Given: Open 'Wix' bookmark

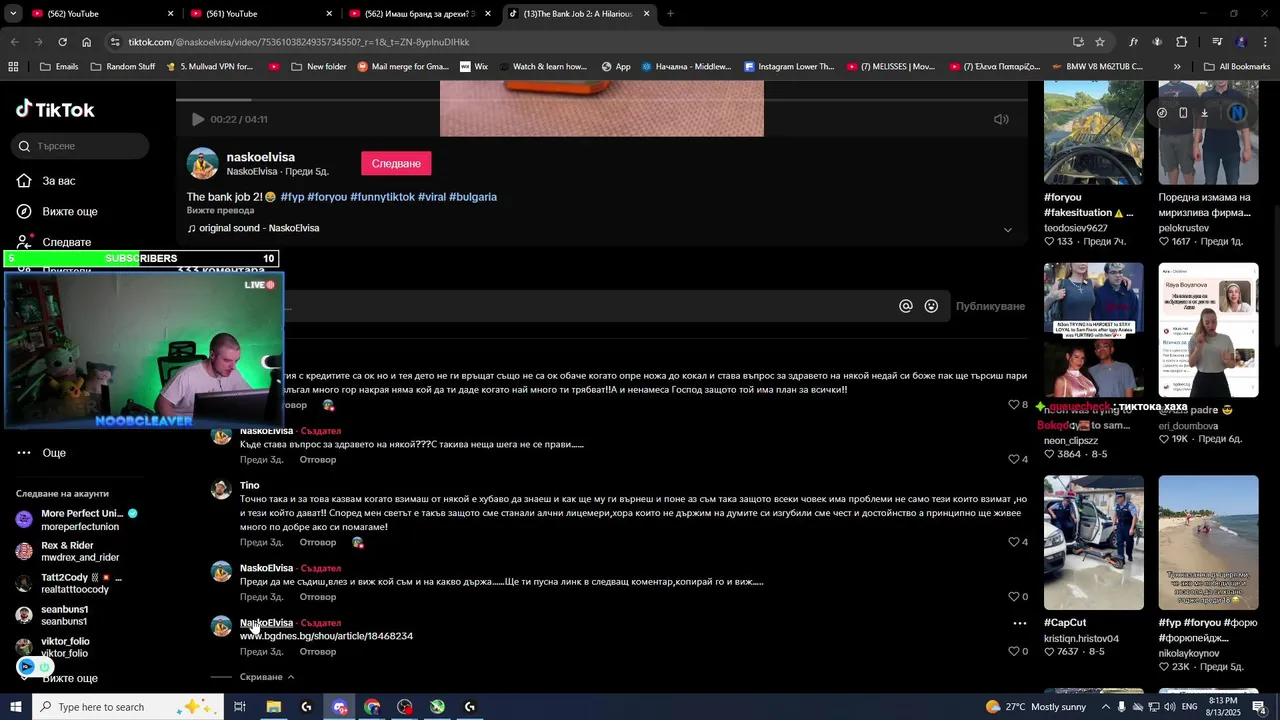Looking at the screenshot, I should [x=474, y=67].
